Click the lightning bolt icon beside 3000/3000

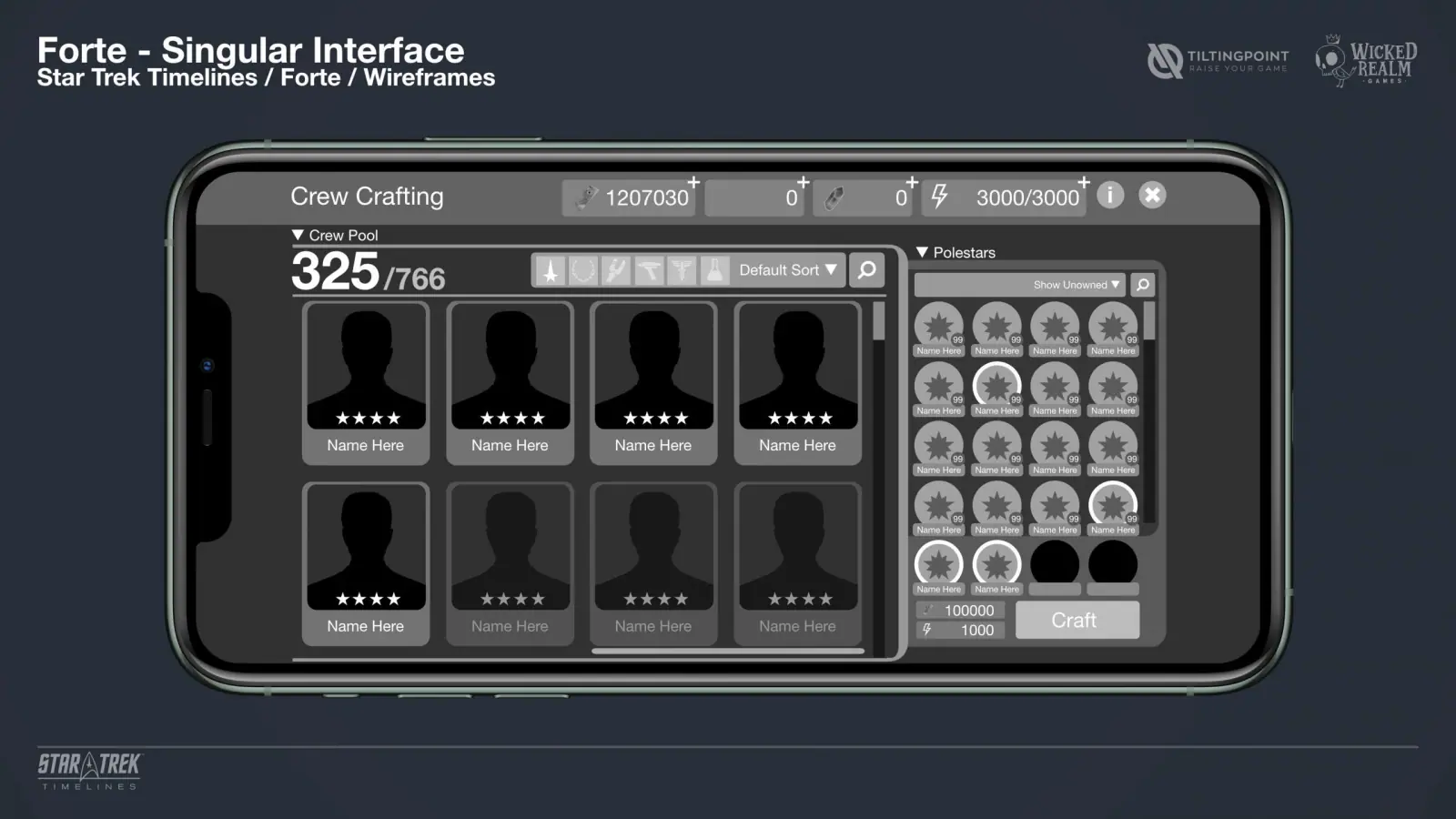(940, 197)
